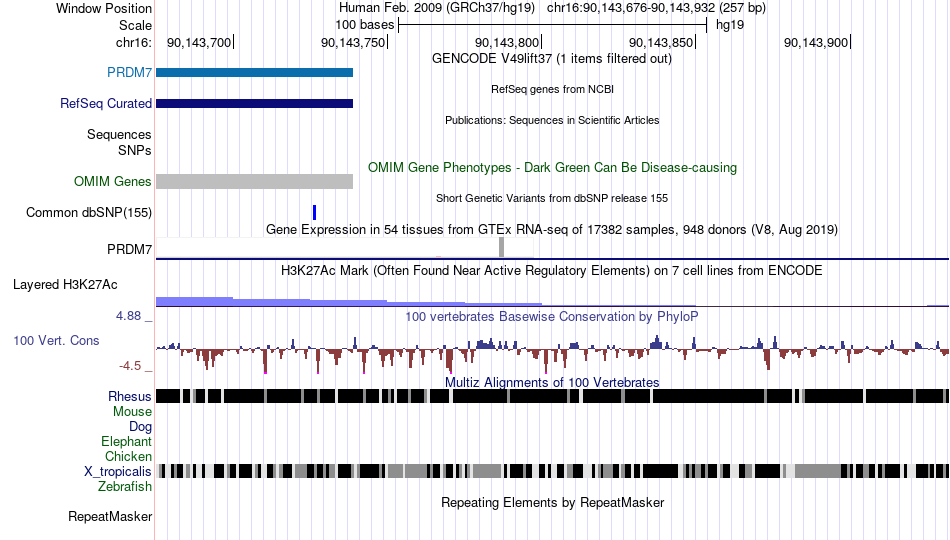This screenshot has height=540, width=950.
Task: Click the RepeatMasker track label
Action: 110,517
